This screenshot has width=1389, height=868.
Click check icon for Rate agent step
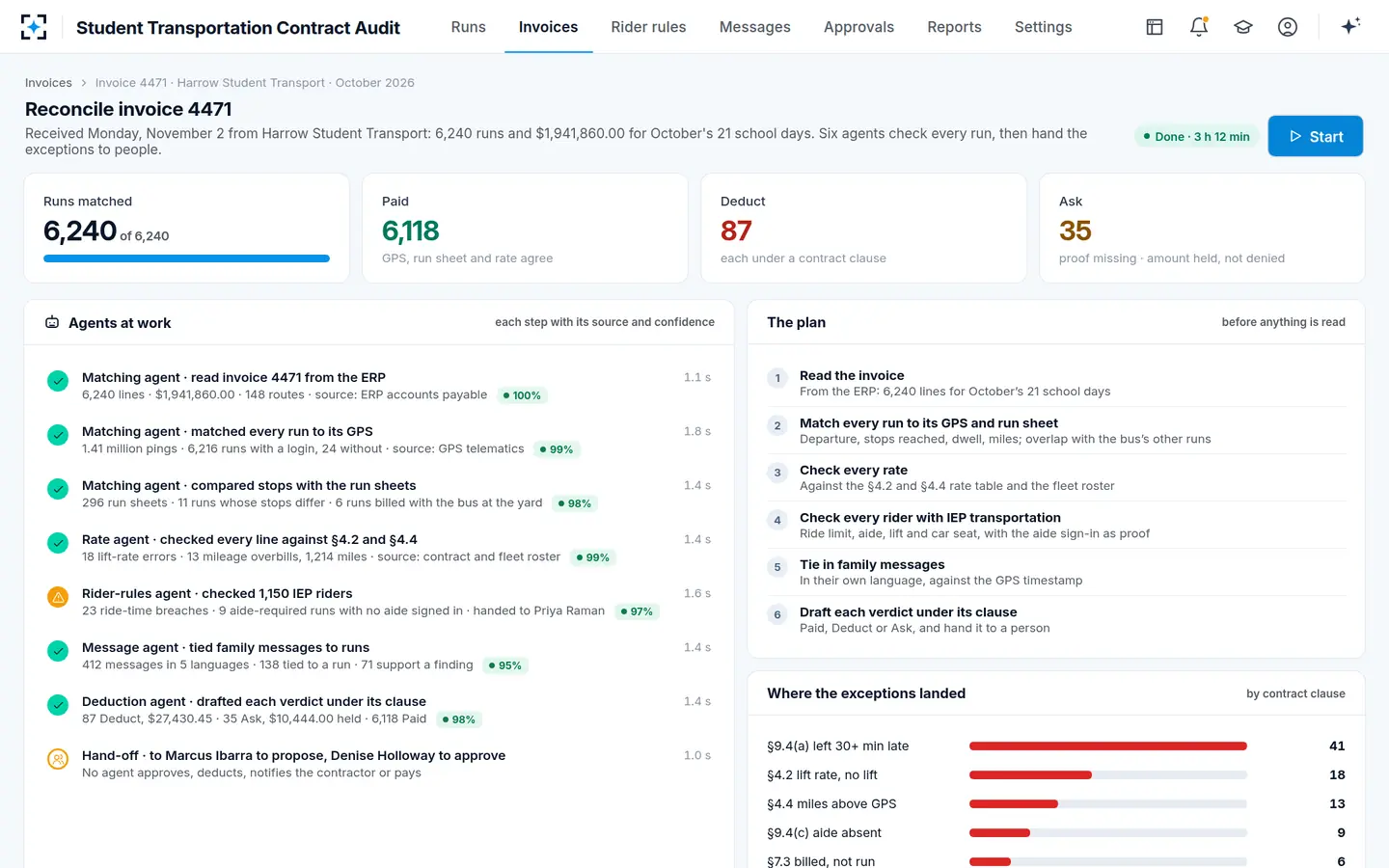[x=58, y=543]
